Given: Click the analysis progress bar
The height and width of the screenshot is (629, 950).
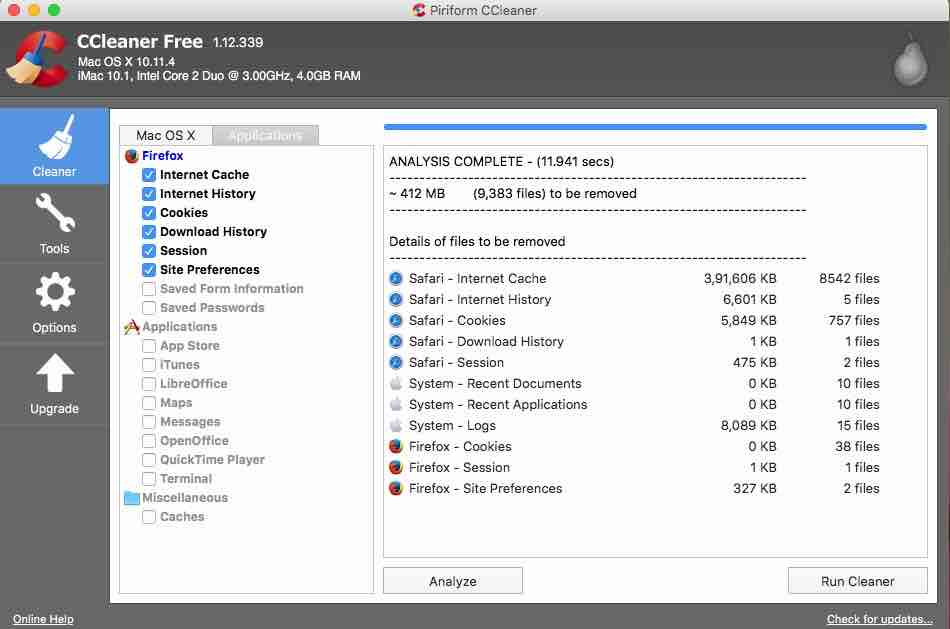Looking at the screenshot, I should tap(655, 127).
